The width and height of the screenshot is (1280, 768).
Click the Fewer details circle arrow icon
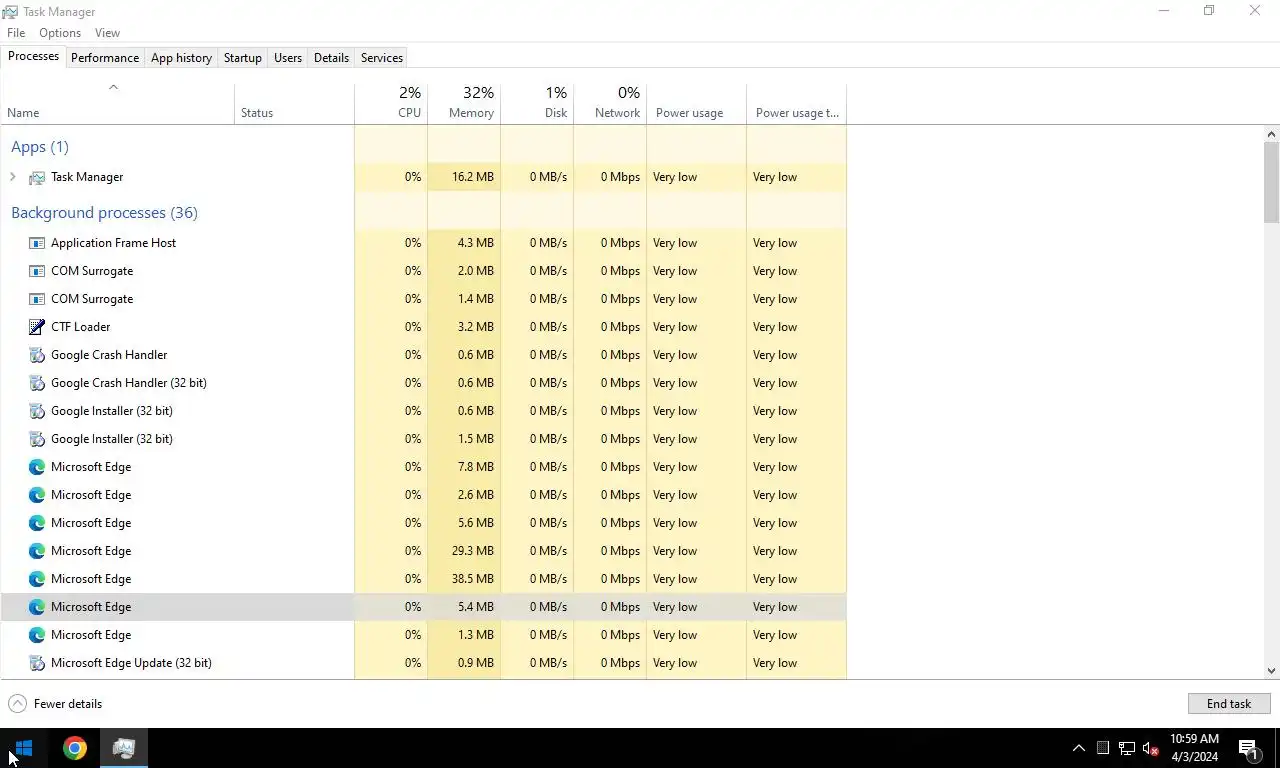[17, 704]
